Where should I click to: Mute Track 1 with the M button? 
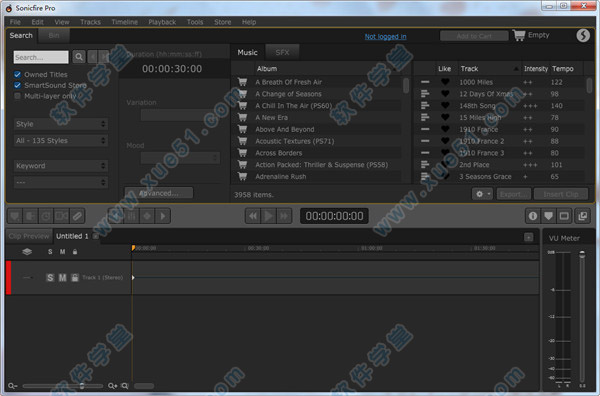[62, 277]
